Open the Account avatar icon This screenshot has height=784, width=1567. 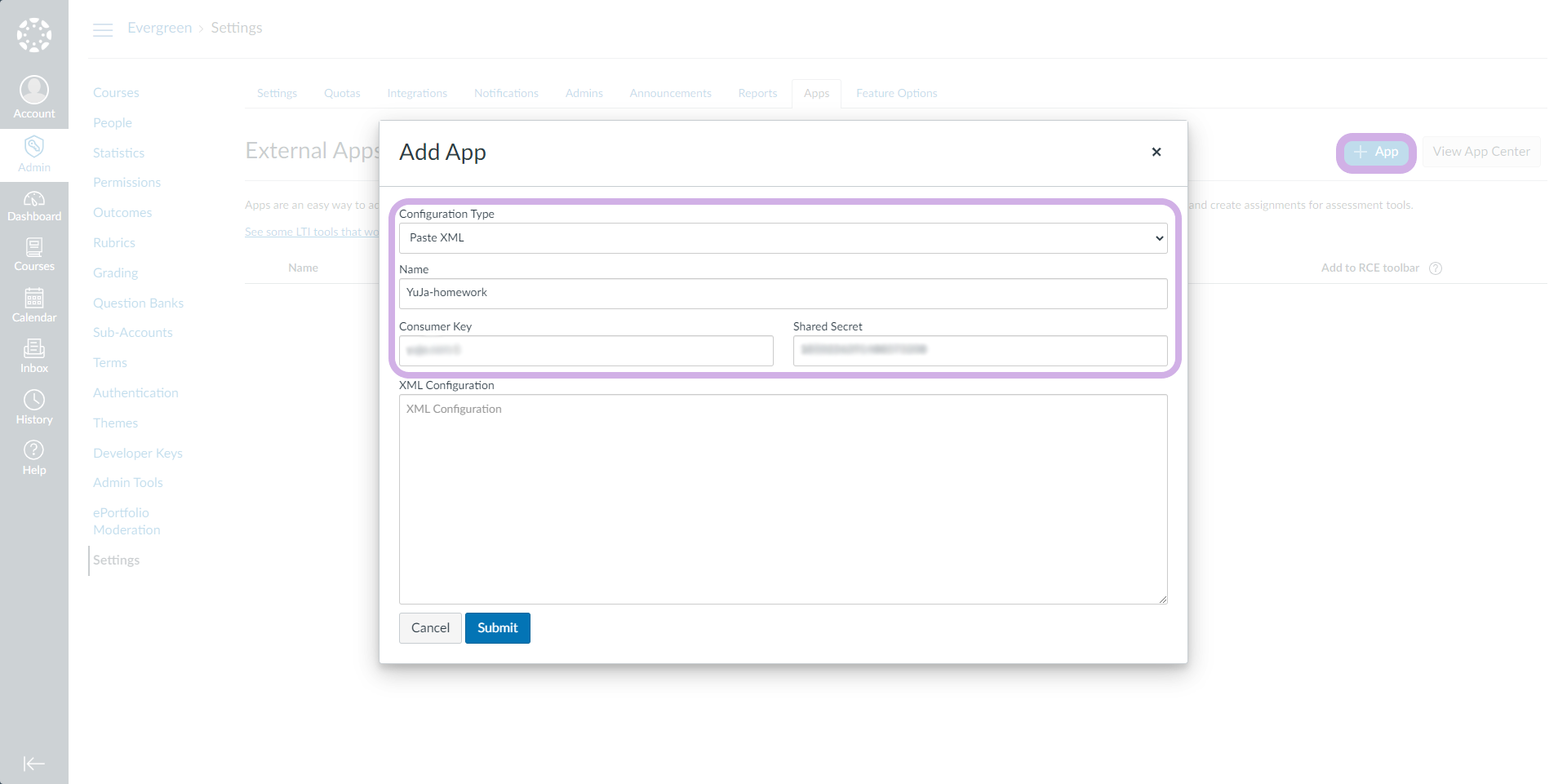[34, 90]
